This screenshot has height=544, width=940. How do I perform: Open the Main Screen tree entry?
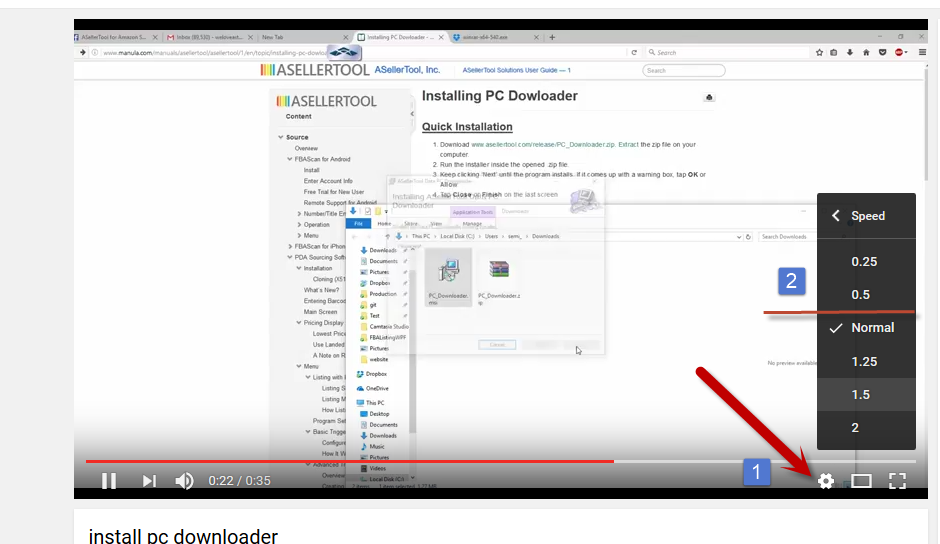pyautogui.click(x=320, y=312)
